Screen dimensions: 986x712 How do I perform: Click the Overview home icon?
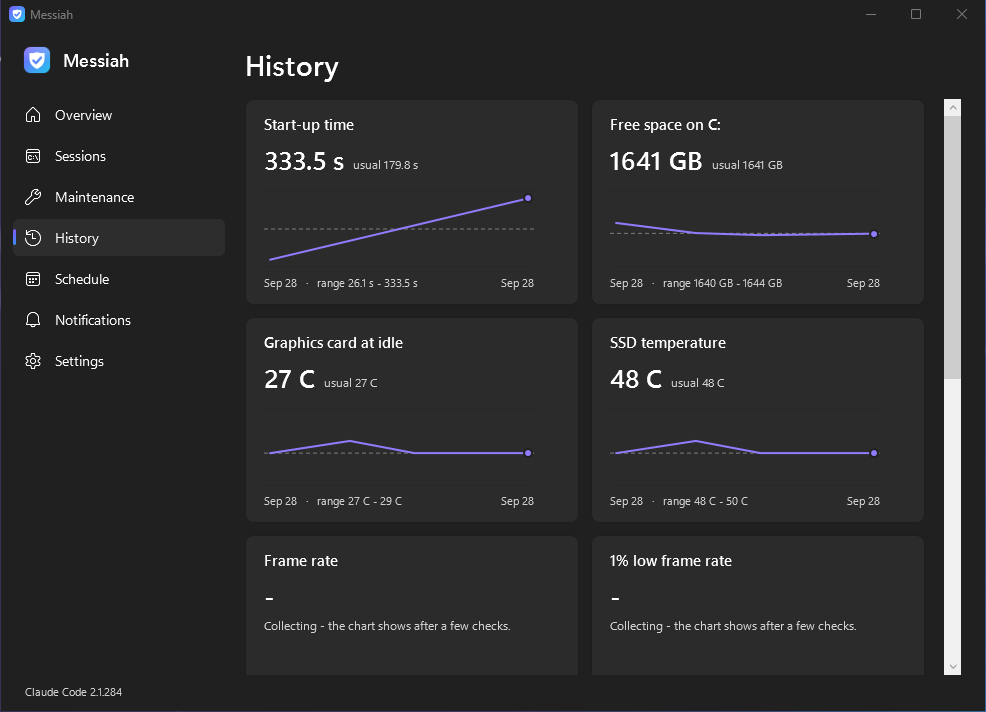click(x=33, y=115)
